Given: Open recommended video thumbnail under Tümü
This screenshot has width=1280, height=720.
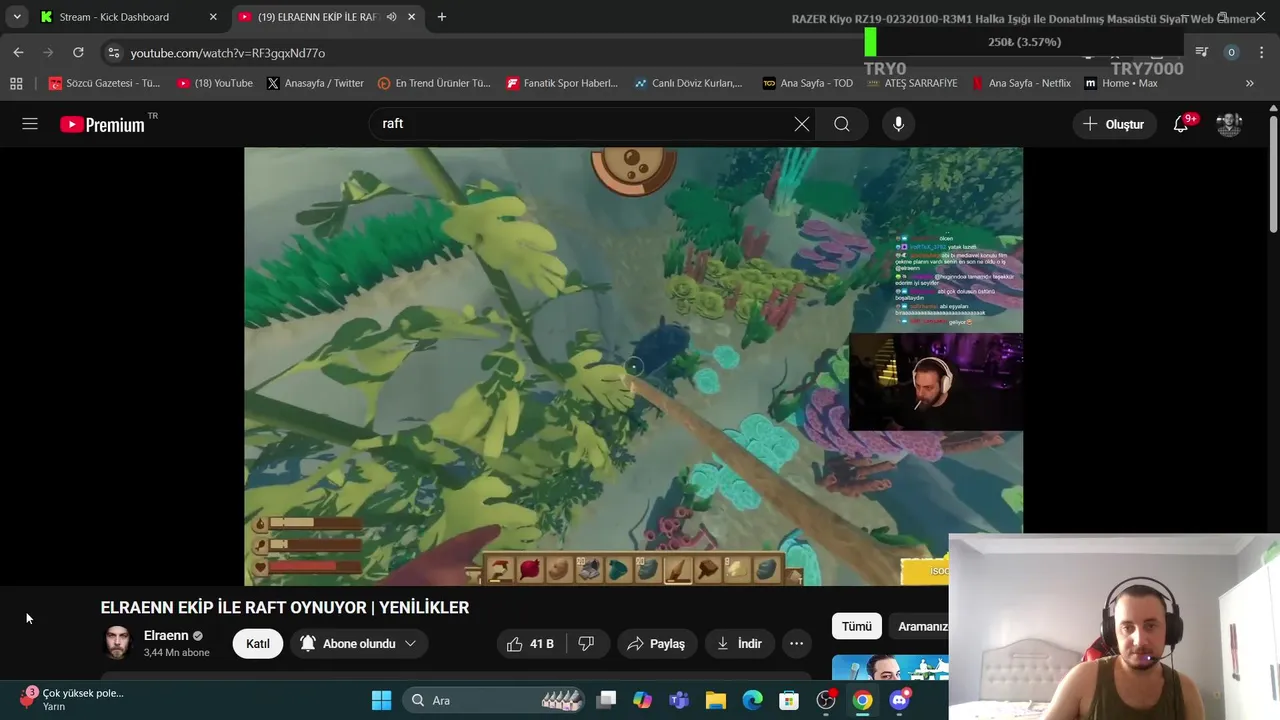Looking at the screenshot, I should 890,667.
